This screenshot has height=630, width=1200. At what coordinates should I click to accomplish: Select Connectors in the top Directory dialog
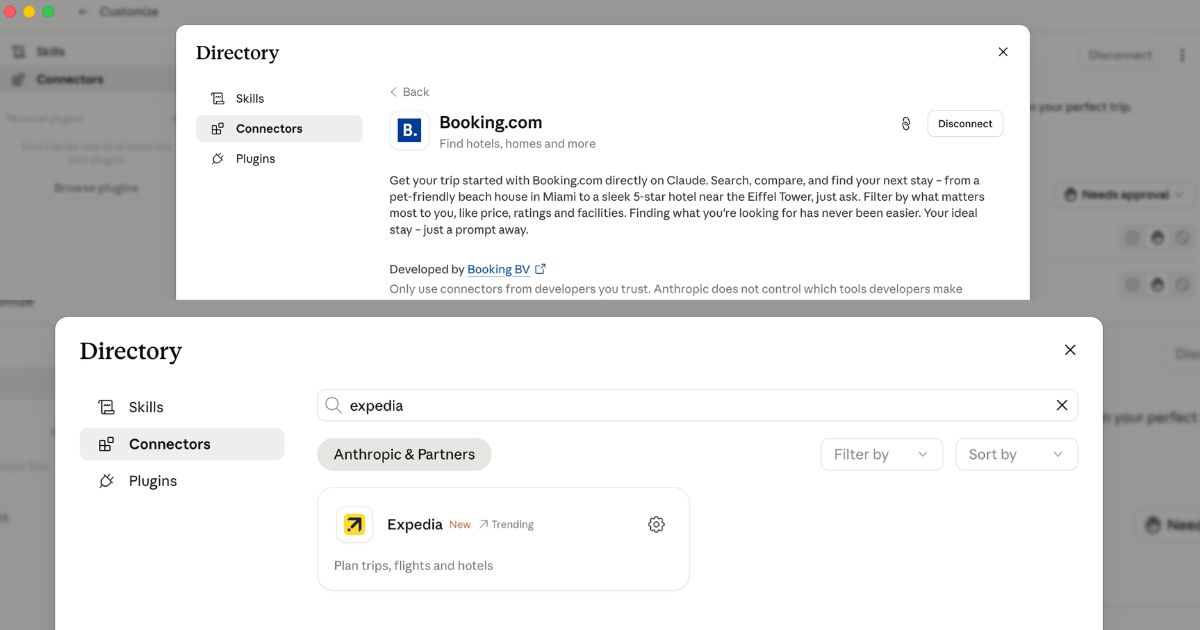click(279, 128)
